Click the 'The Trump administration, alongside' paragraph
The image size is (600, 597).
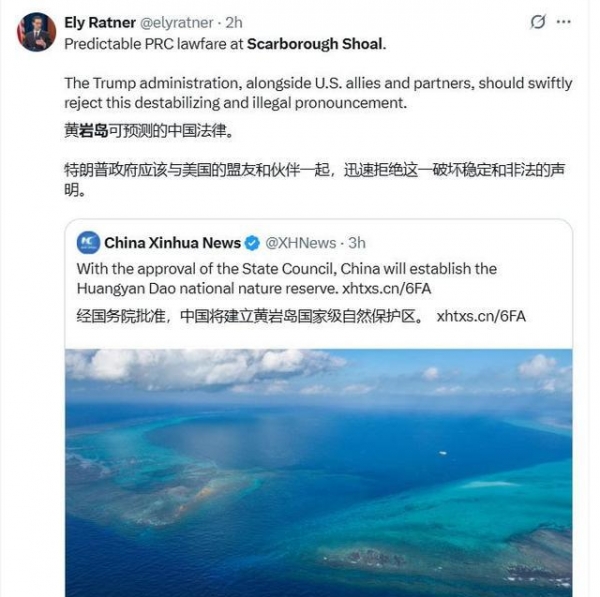coord(300,92)
